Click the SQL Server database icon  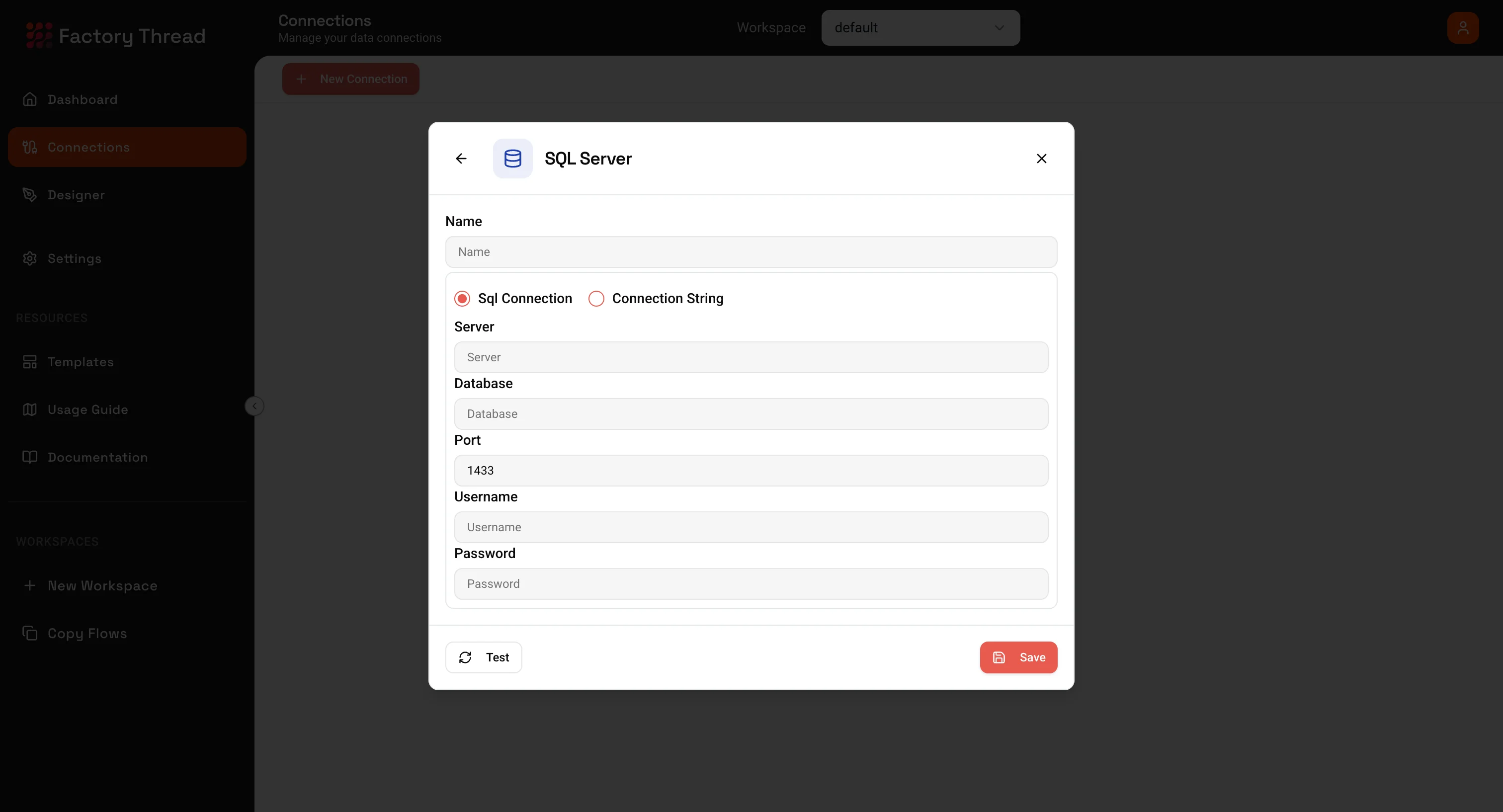512,159
